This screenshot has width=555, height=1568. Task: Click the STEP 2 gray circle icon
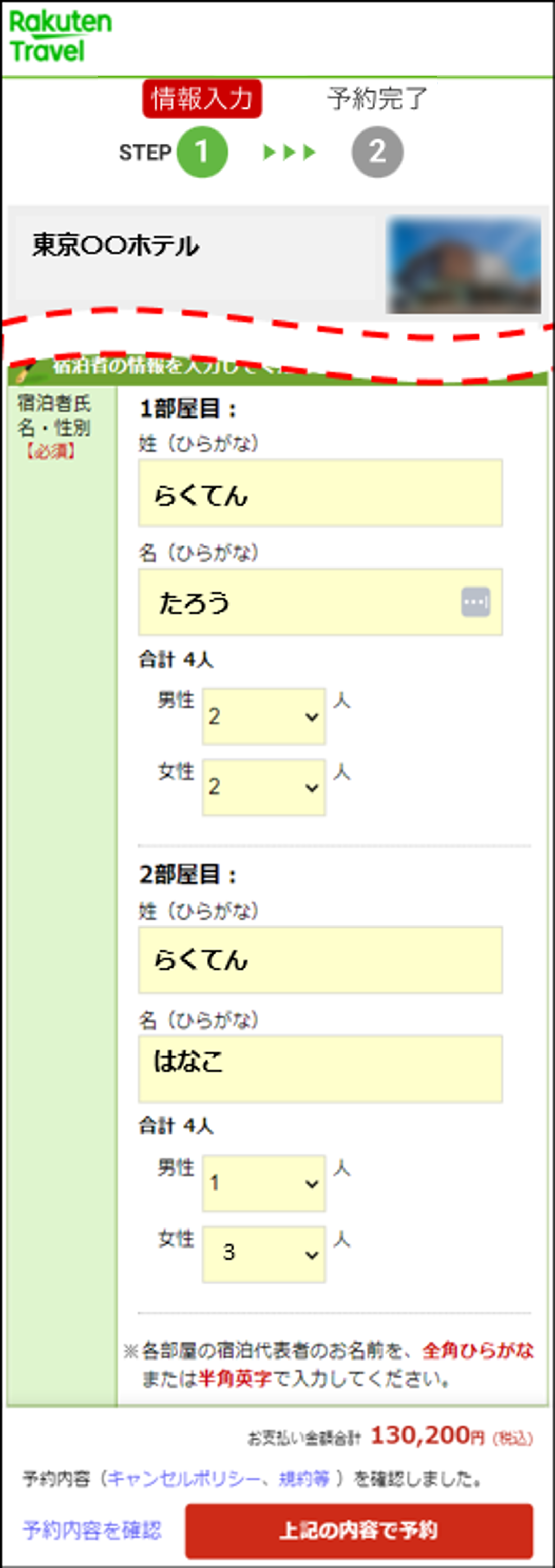click(x=378, y=152)
